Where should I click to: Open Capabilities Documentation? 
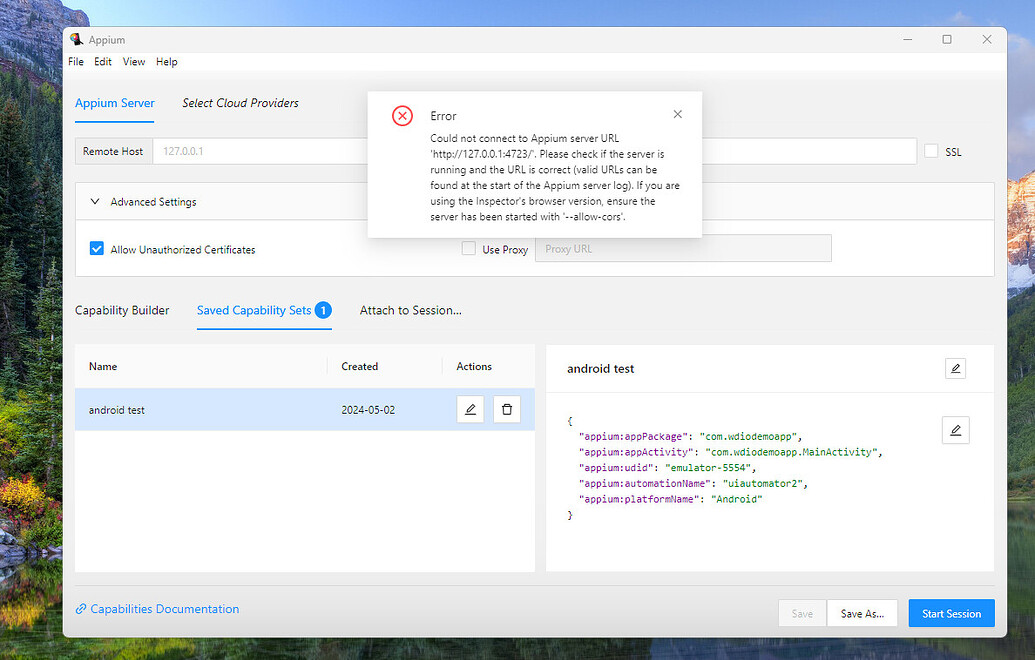[x=165, y=609]
